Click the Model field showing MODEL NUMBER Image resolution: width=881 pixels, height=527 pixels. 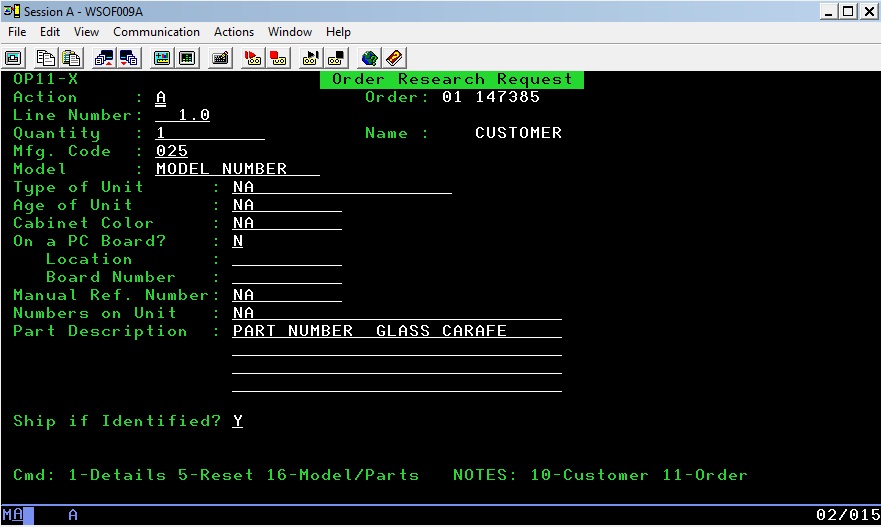pyautogui.click(x=237, y=169)
